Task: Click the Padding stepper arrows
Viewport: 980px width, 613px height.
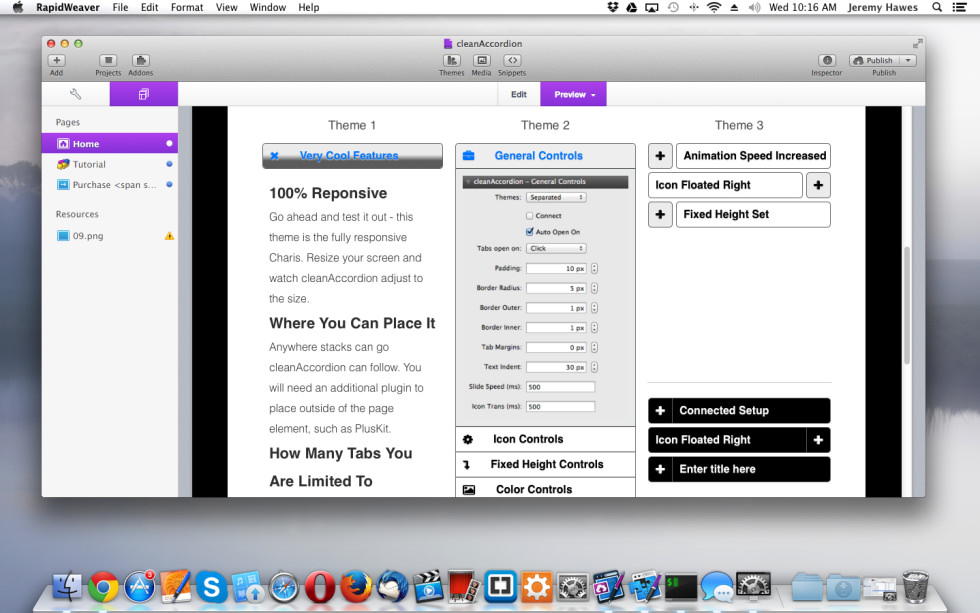Action: point(594,269)
